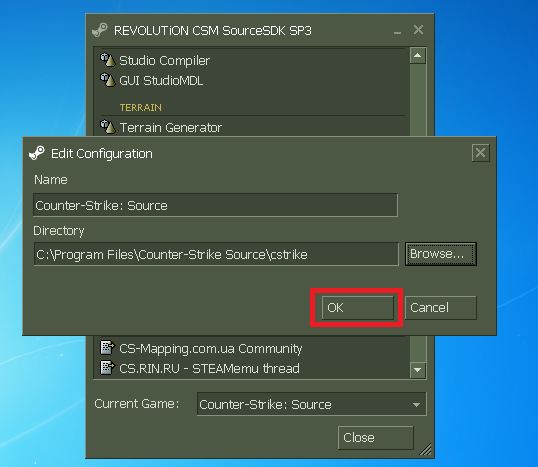Click the CS-Mapping.com.ua Community link icon
The image size is (538, 467).
point(107,348)
